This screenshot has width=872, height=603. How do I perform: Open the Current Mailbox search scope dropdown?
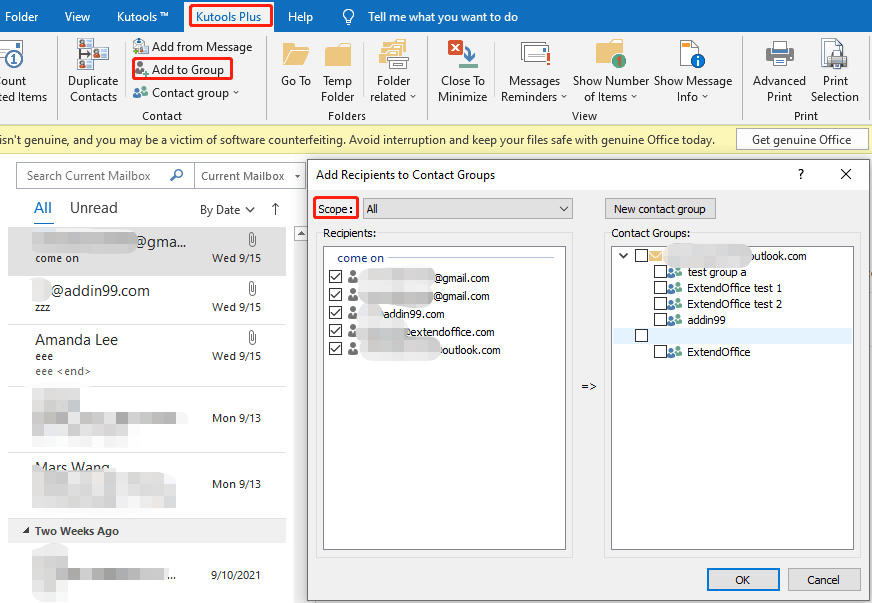click(x=250, y=176)
